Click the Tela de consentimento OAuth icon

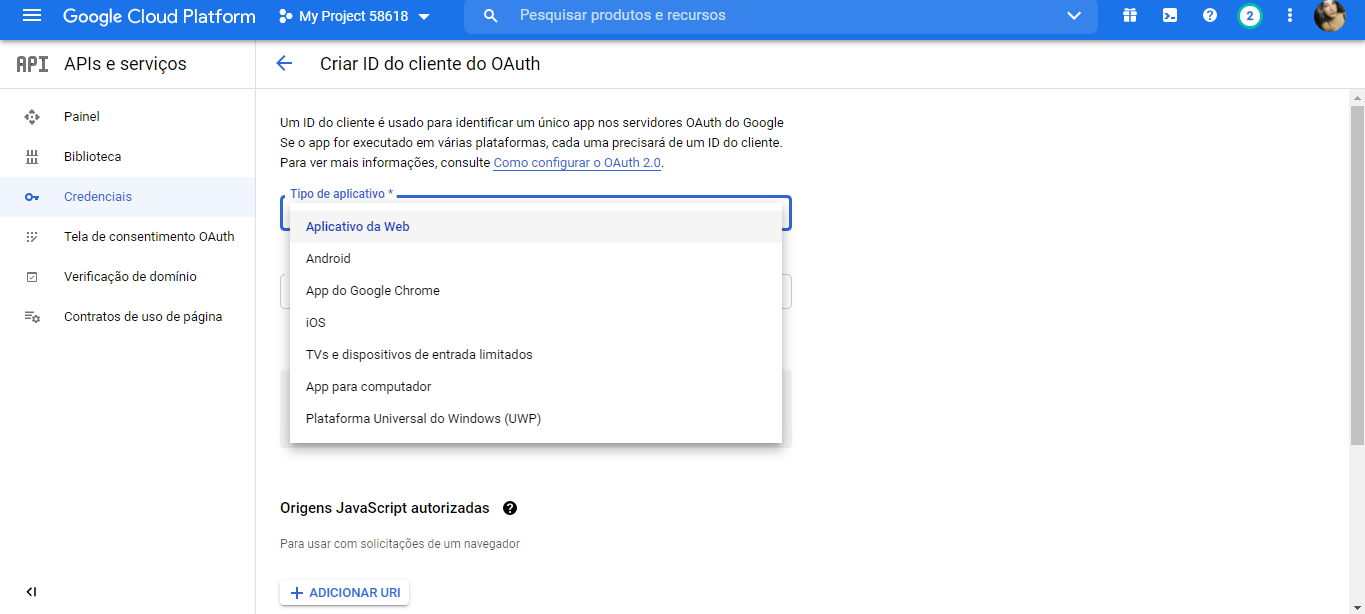click(32, 237)
